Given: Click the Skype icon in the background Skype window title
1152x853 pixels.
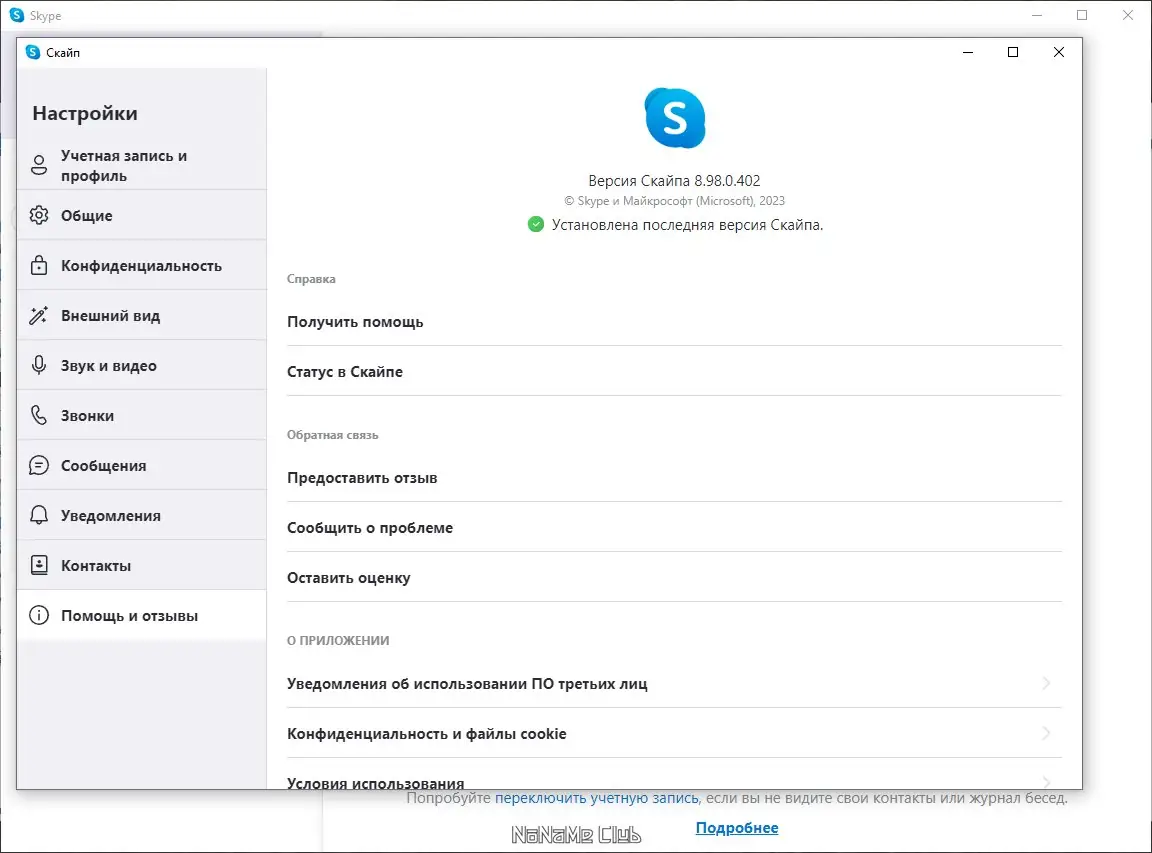Looking at the screenshot, I should [x=17, y=15].
